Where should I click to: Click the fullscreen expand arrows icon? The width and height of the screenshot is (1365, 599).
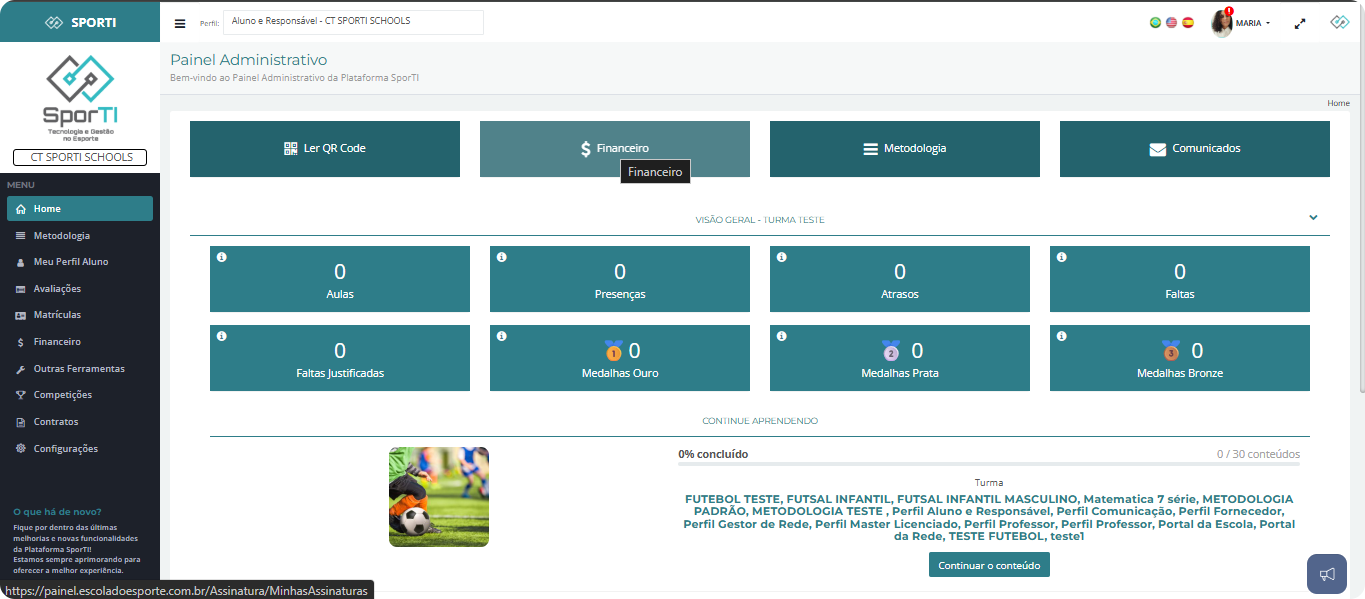click(x=1300, y=23)
